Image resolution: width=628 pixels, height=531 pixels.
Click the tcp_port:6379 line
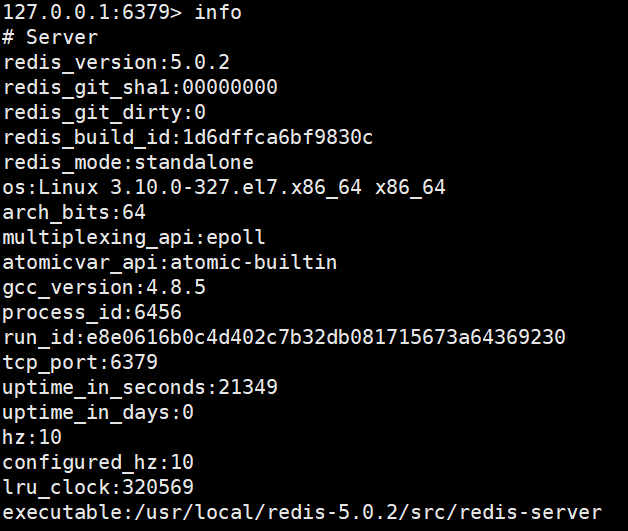pyautogui.click(x=80, y=362)
